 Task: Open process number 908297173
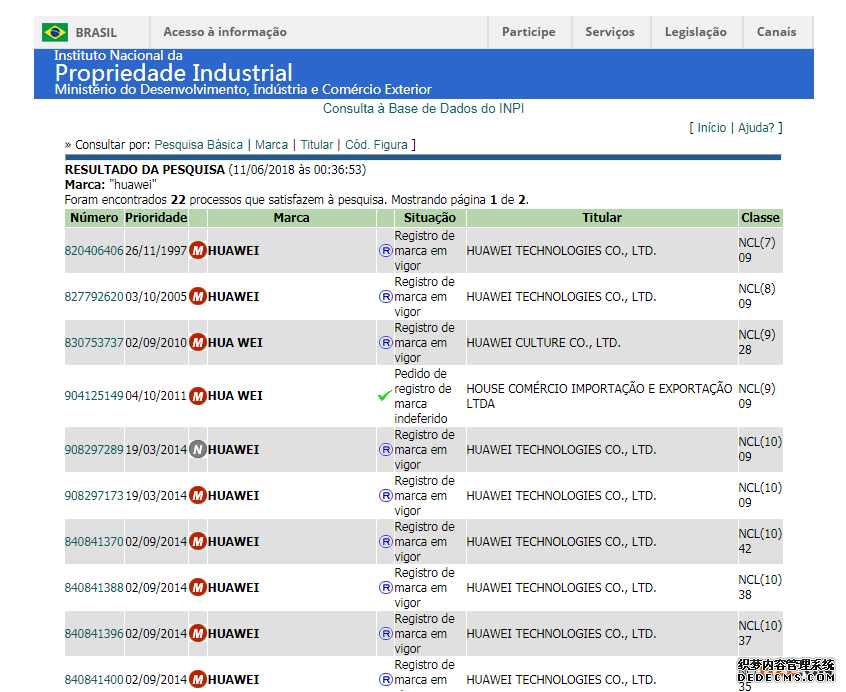pos(94,495)
